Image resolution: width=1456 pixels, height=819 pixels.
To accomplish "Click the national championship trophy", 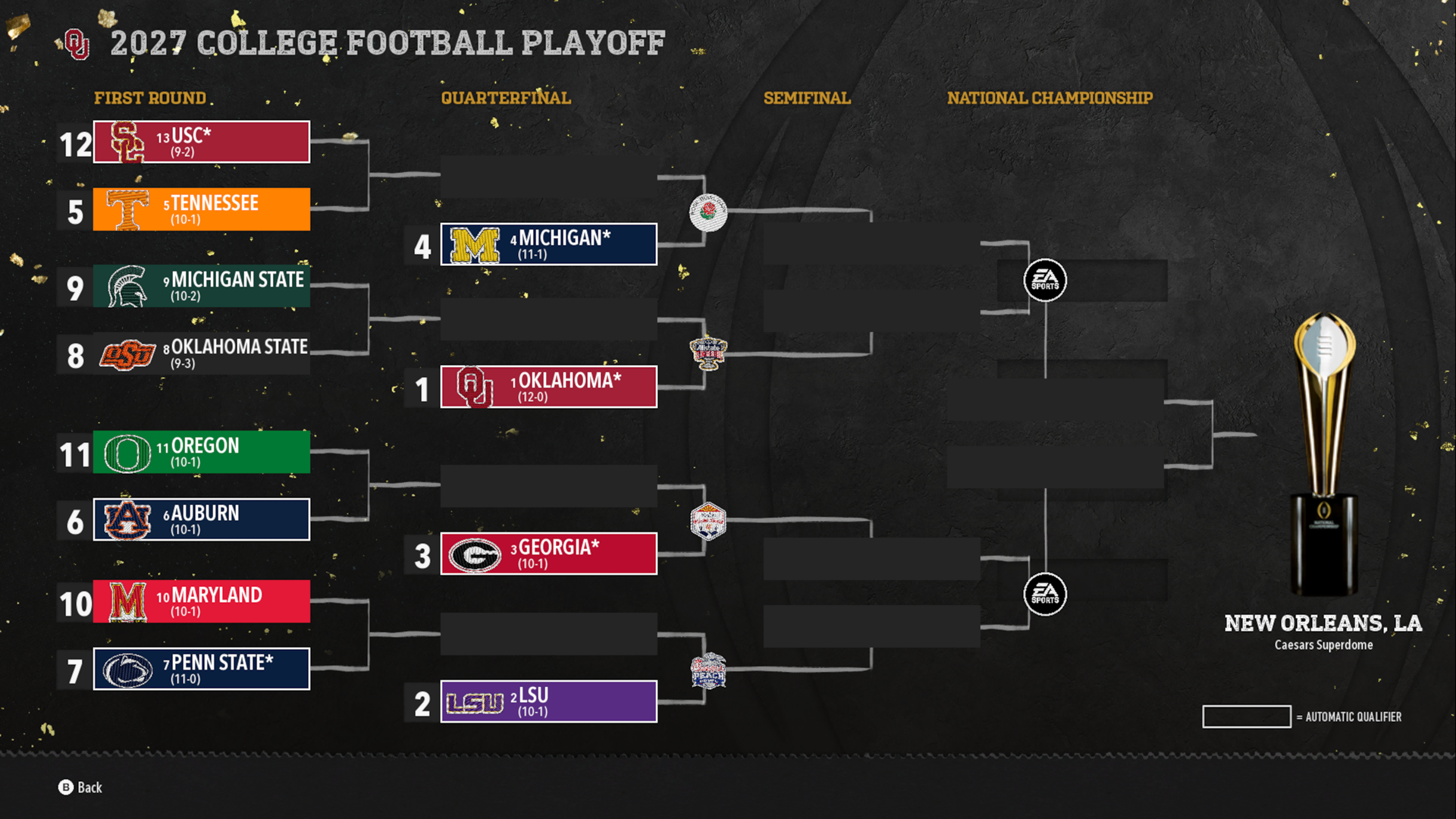I will 1324,455.
